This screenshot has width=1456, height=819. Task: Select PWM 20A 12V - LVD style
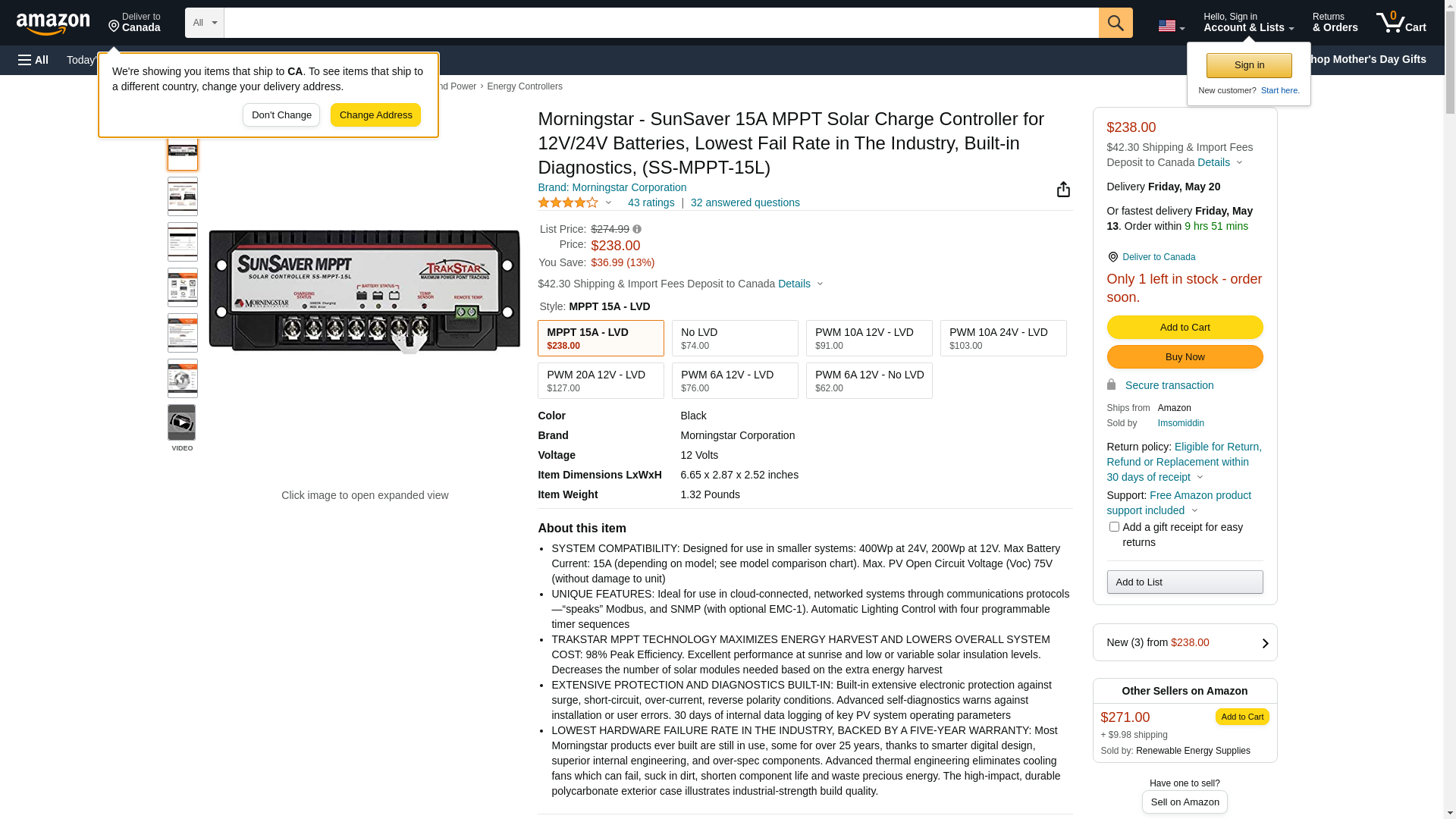(x=600, y=381)
